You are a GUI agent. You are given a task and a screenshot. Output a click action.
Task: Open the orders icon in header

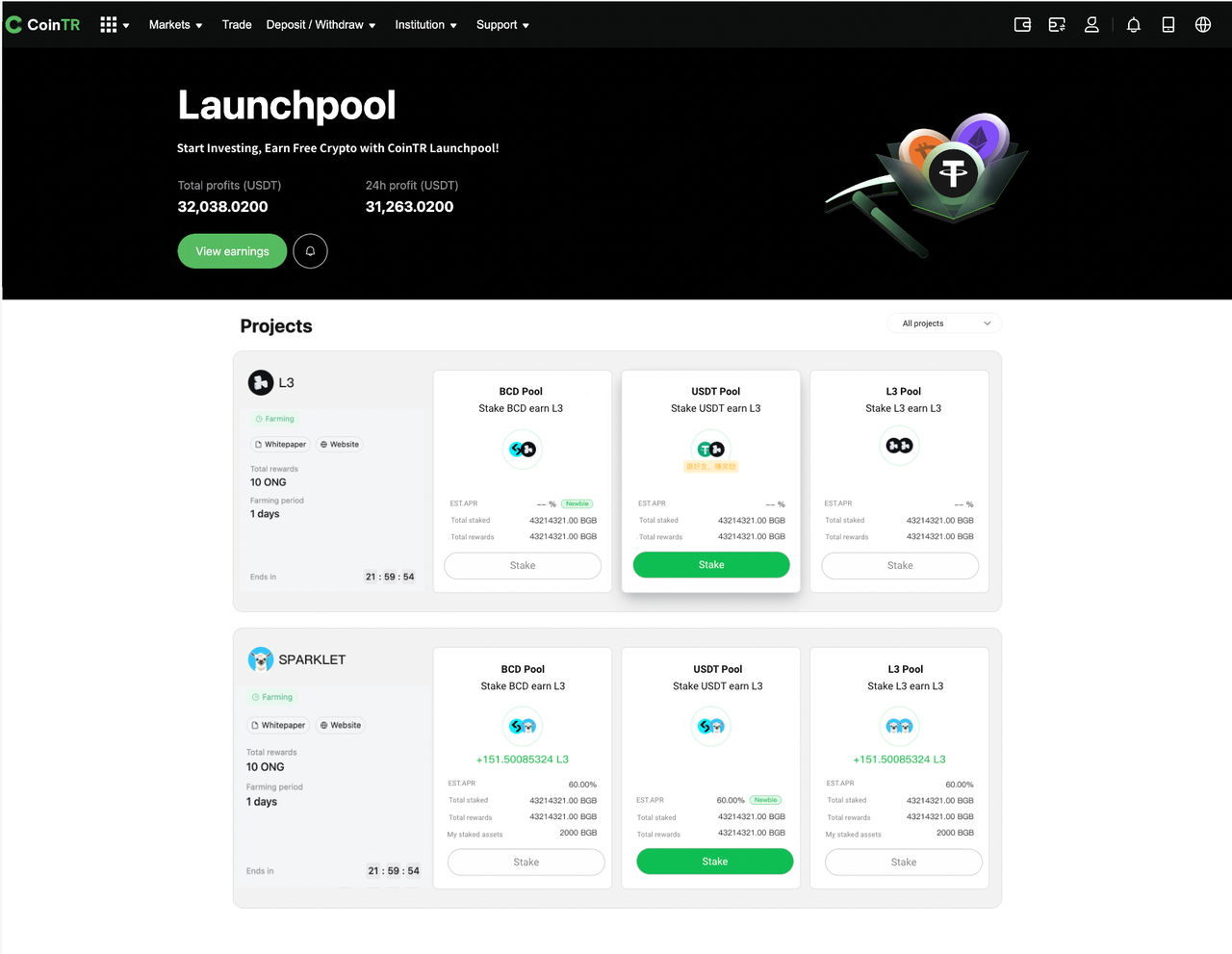click(x=1057, y=25)
